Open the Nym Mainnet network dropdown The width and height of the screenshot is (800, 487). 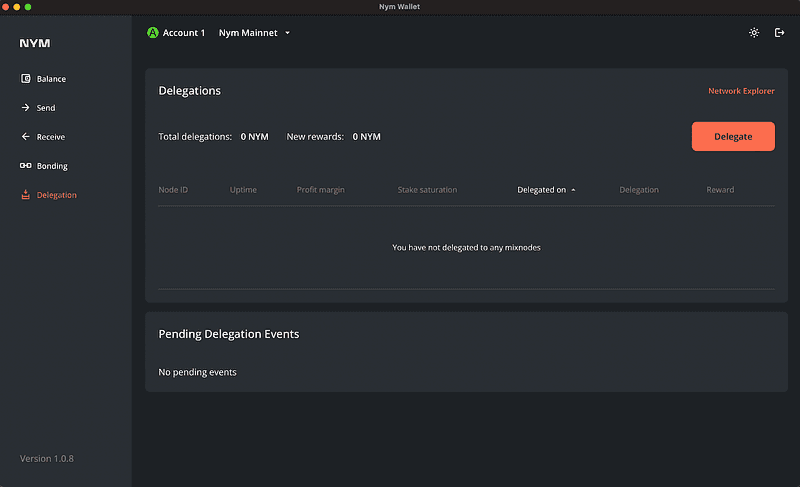(x=254, y=33)
